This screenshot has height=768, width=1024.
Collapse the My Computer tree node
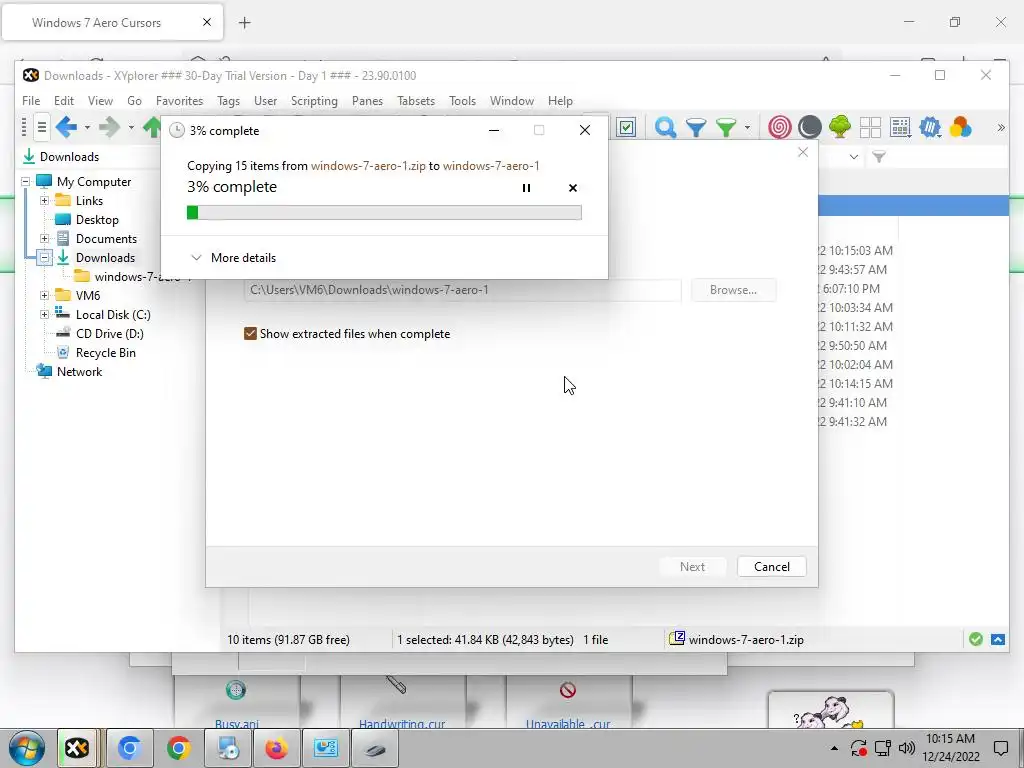(x=25, y=182)
